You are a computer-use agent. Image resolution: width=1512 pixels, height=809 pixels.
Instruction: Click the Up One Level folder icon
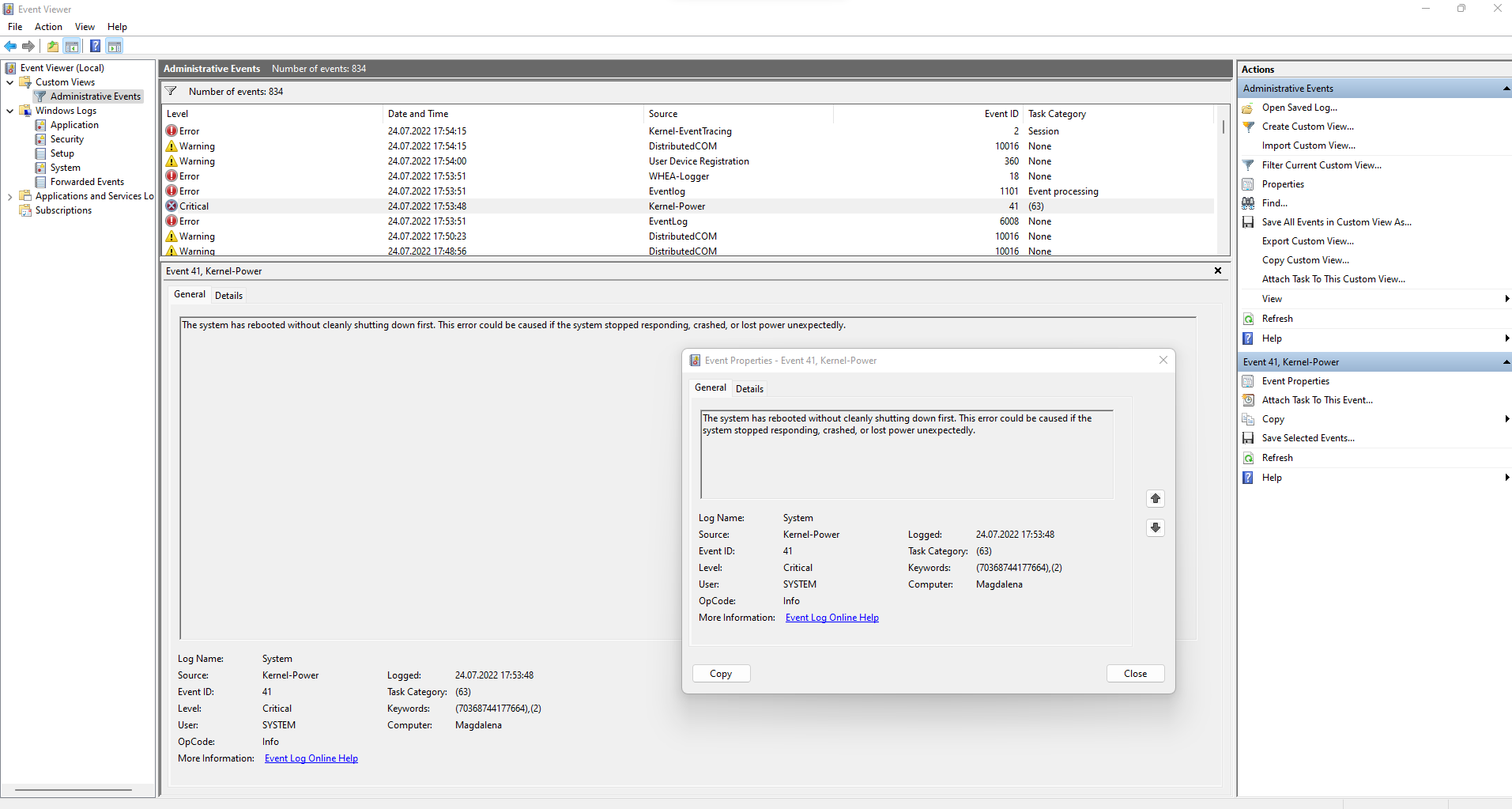[x=52, y=46]
